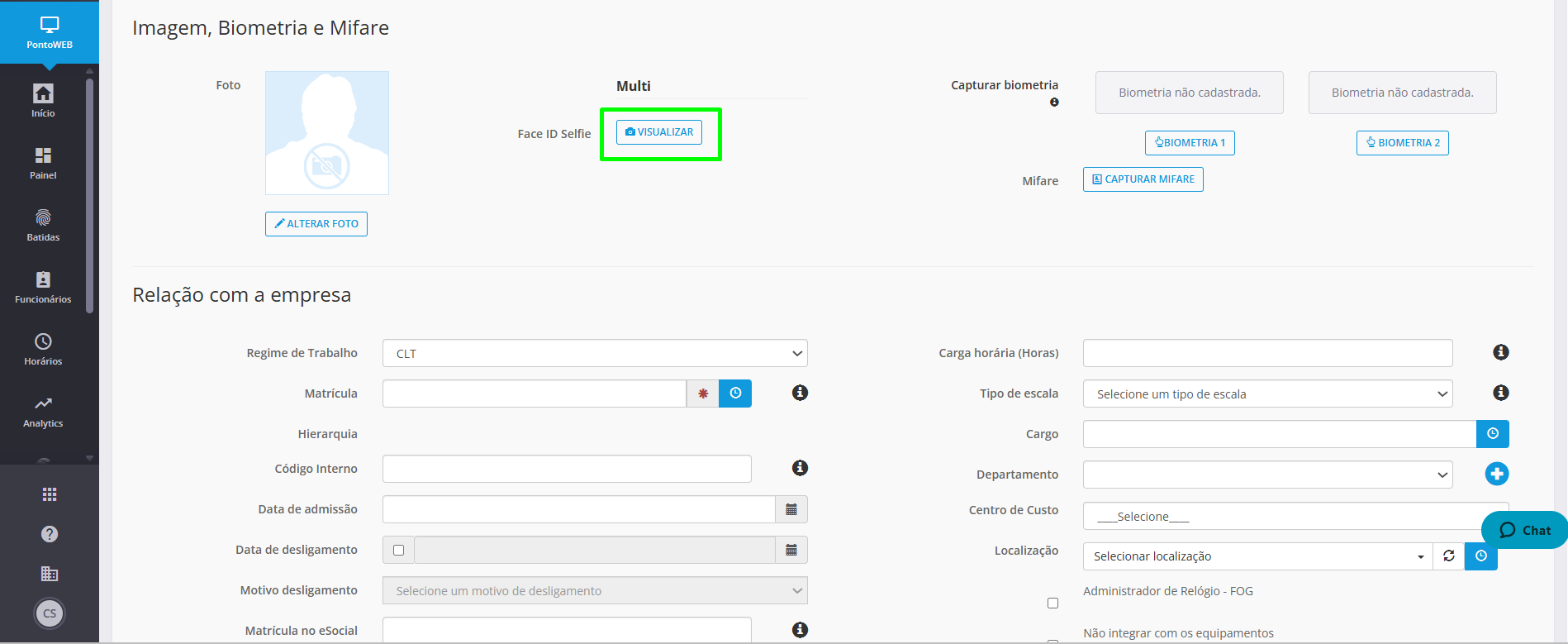Open the apps grid icon in sidebar

point(50,494)
